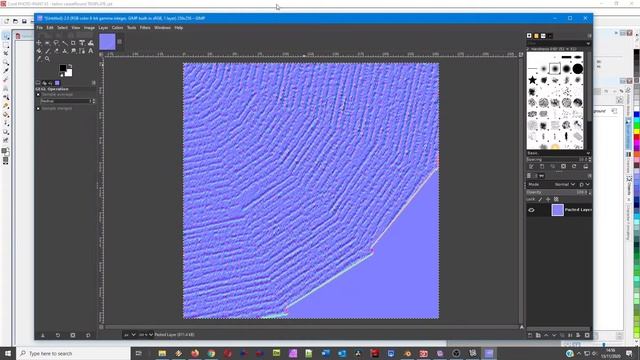Select the Zoom magnifier tool
The height and width of the screenshot is (360, 640).
(x=47, y=59)
